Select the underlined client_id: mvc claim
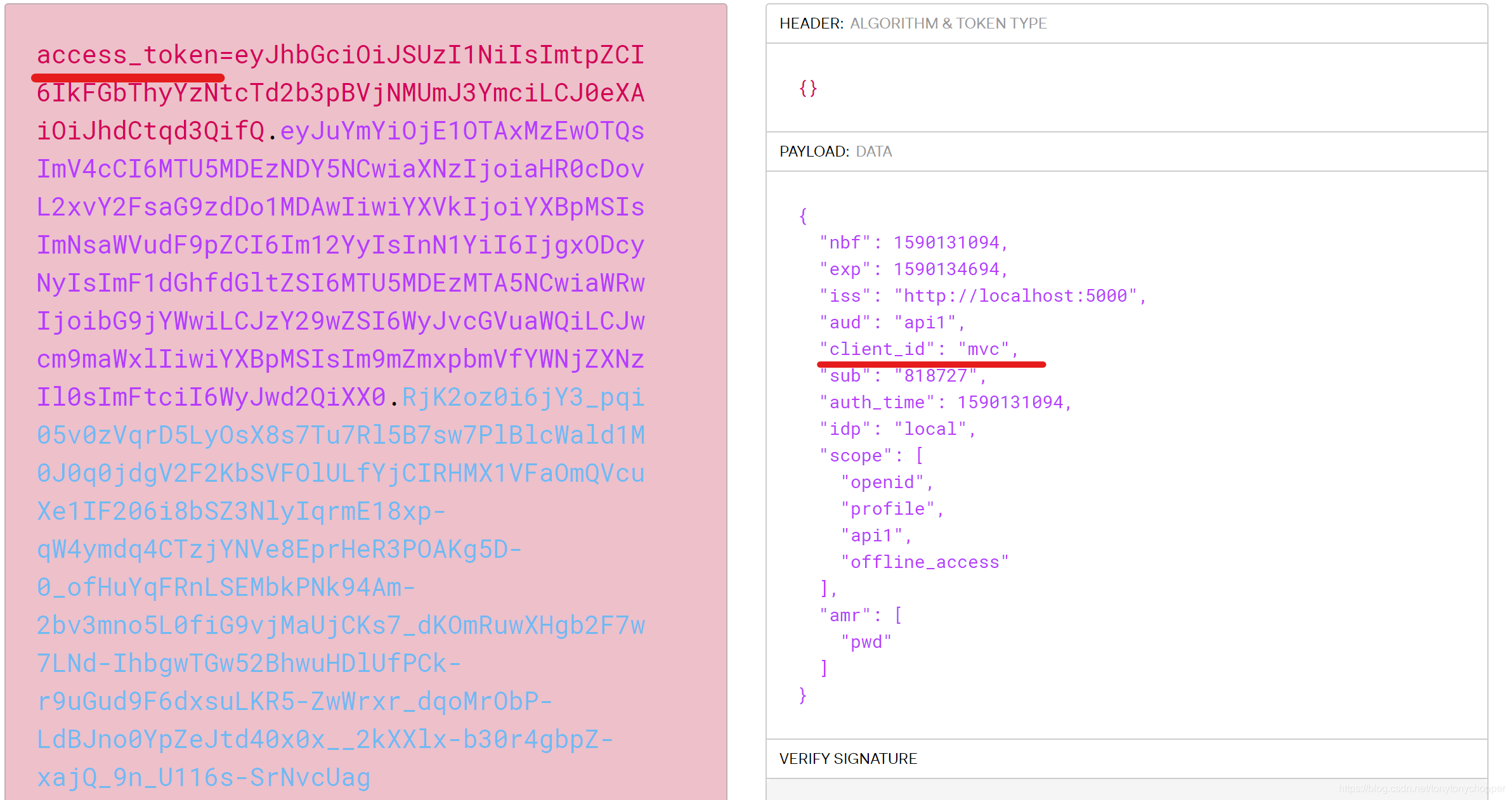Viewport: 1512px width, 800px height. [918, 348]
